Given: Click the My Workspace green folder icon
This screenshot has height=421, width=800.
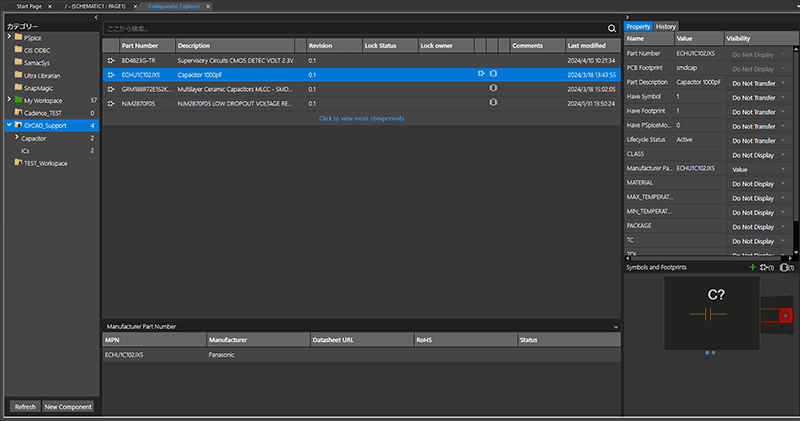Looking at the screenshot, I should (x=18, y=100).
